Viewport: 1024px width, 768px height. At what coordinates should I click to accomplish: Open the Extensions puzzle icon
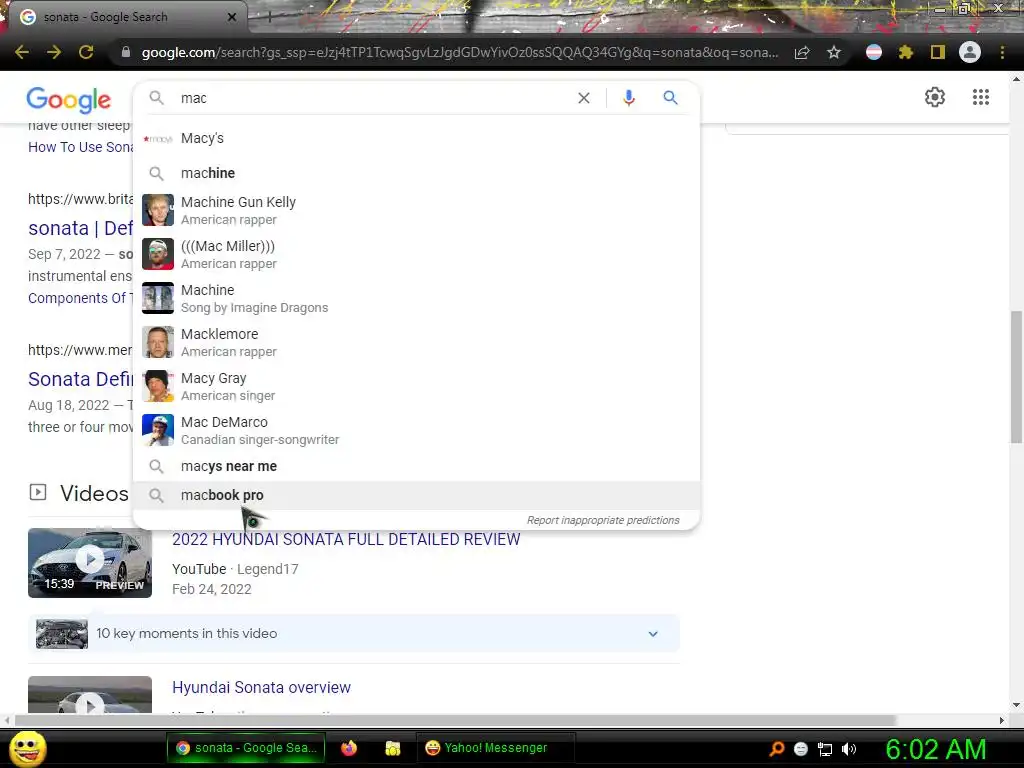tap(906, 52)
